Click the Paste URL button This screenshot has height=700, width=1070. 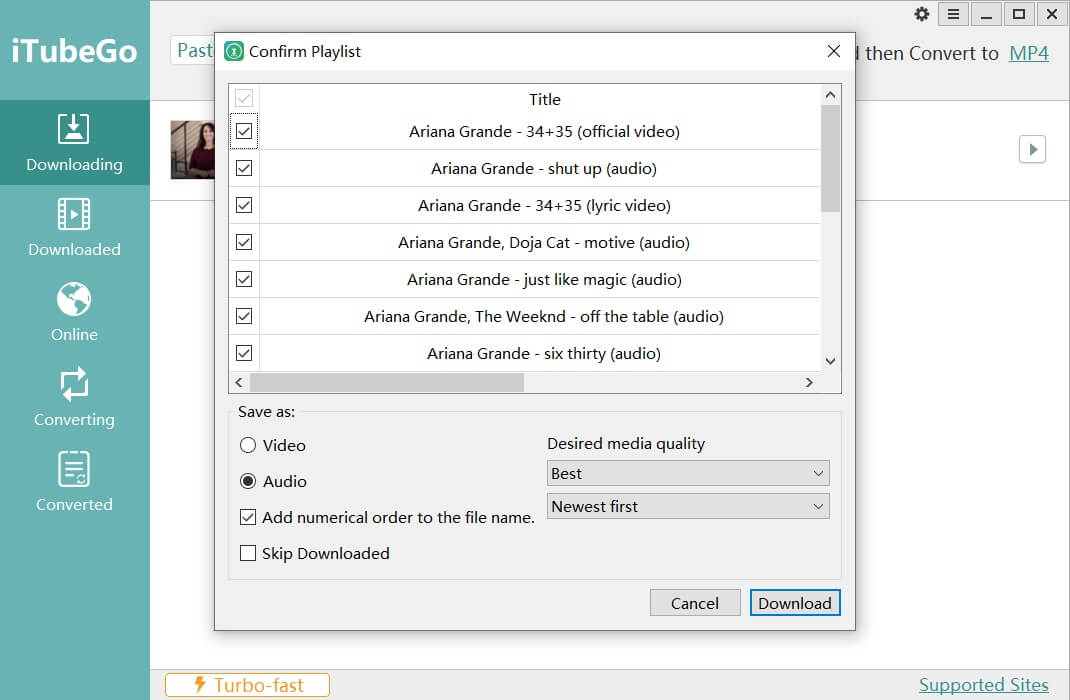coord(192,50)
